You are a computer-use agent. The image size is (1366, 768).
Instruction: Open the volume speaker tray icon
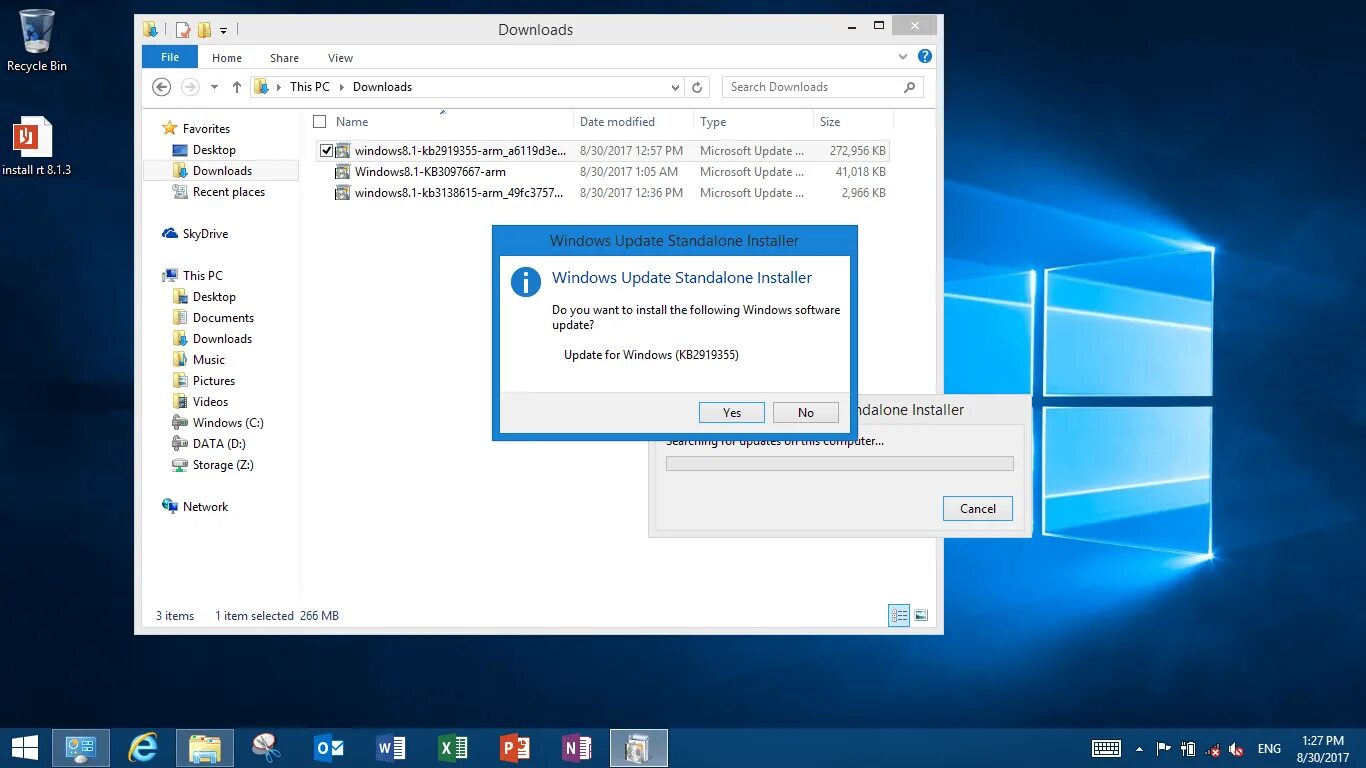pos(1237,748)
